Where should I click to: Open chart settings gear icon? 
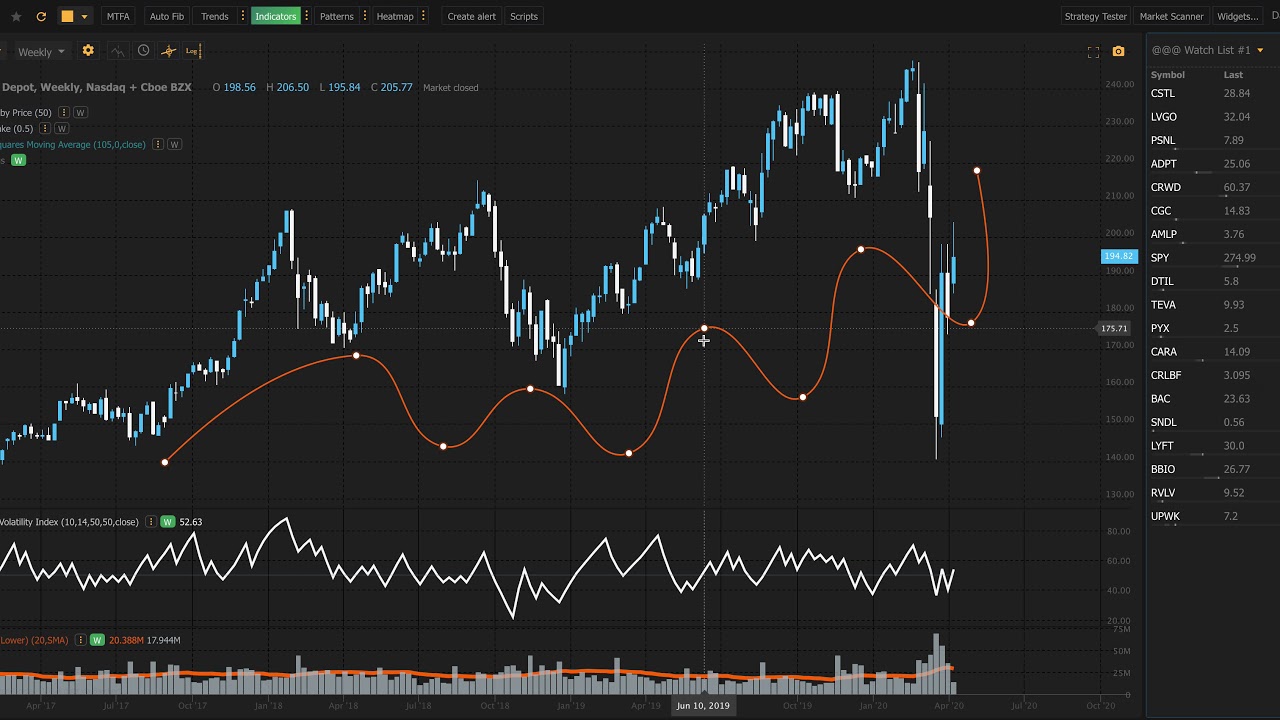click(88, 51)
